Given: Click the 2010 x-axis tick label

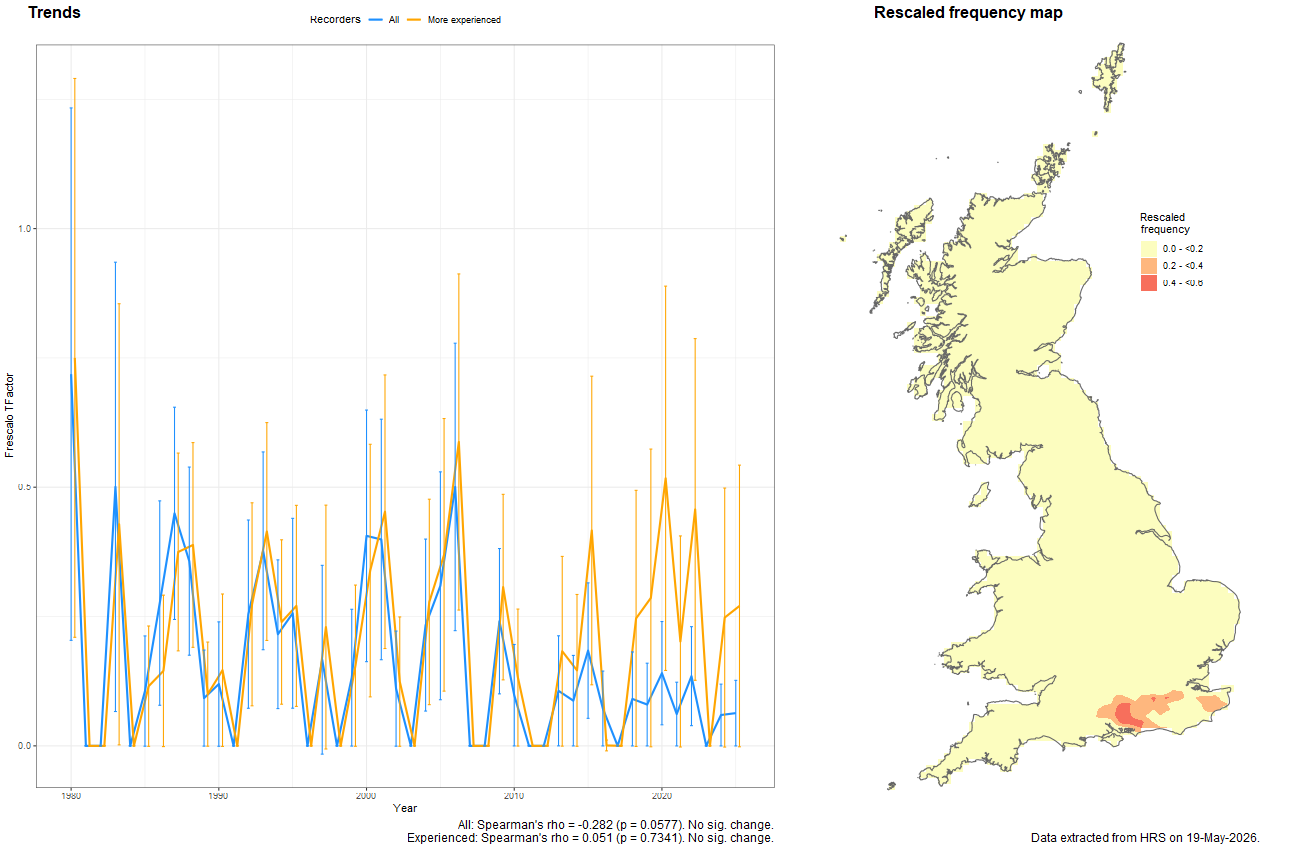Looking at the screenshot, I should point(514,796).
